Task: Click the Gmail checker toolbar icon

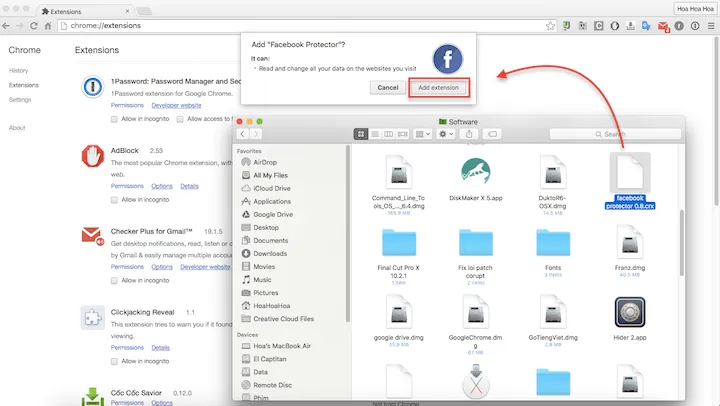Action: click(x=663, y=25)
